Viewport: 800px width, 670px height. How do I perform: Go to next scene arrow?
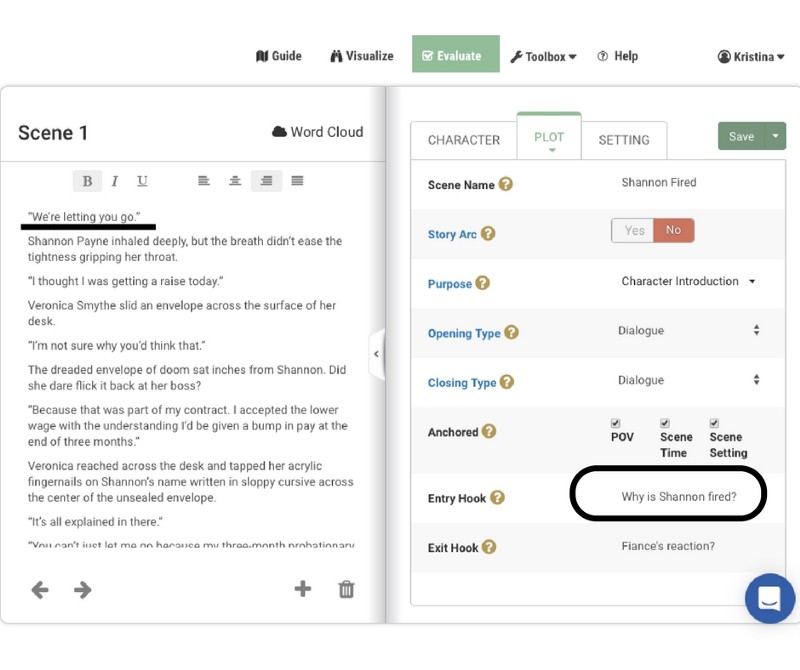coord(83,590)
